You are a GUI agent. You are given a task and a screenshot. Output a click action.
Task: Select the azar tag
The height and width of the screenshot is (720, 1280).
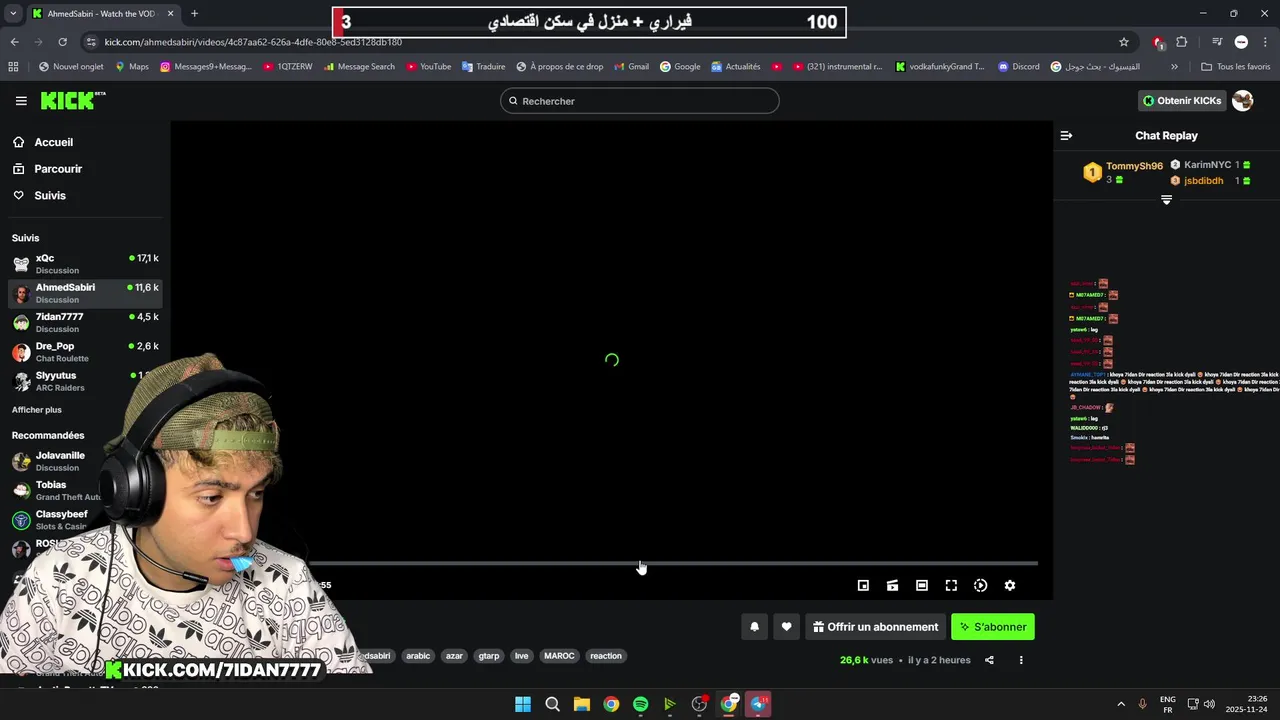(x=454, y=656)
